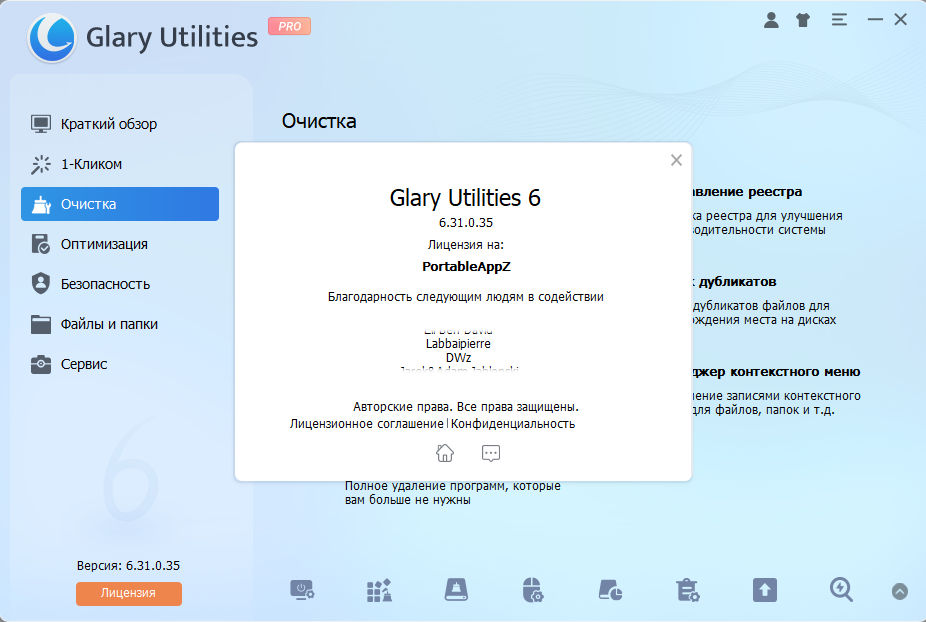Click the DWz contributor name
Screen dimensions: 926x622
click(x=458, y=358)
